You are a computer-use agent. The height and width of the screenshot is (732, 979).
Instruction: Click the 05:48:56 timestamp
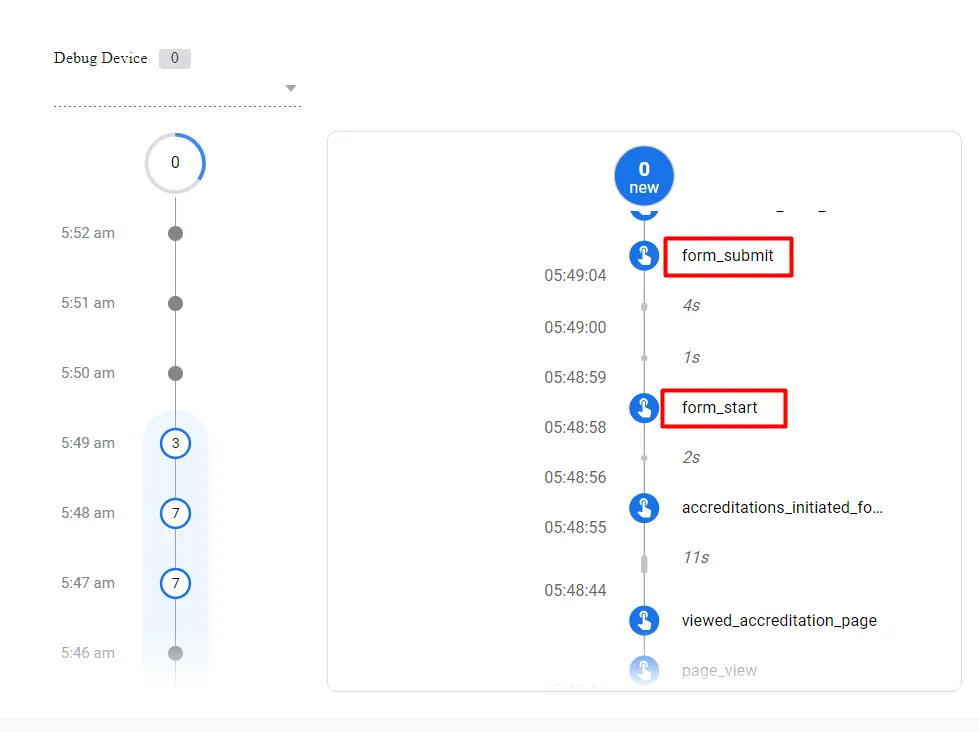575,477
